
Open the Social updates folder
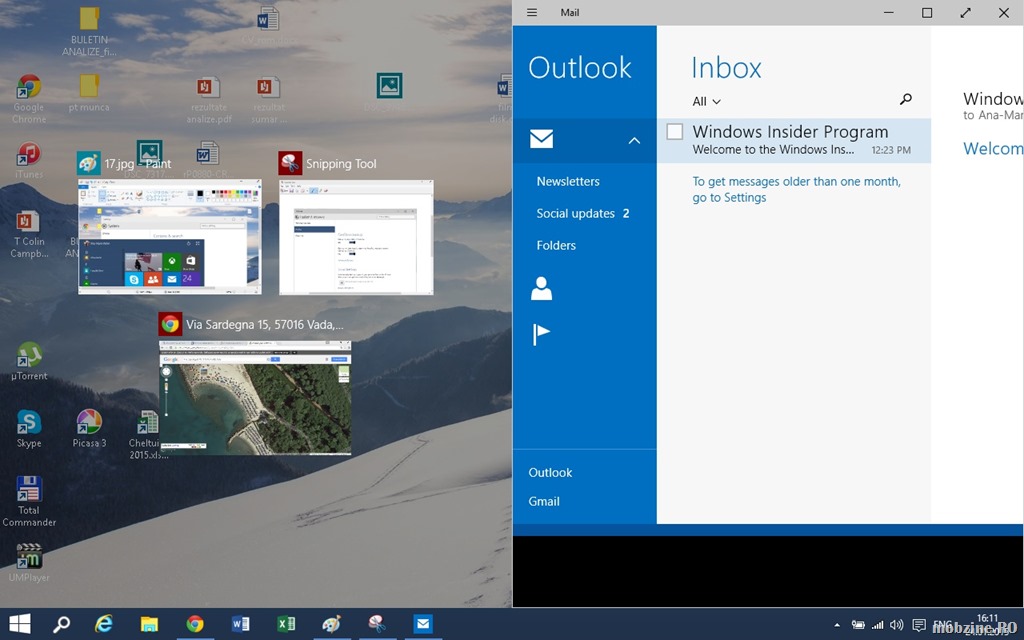tap(583, 214)
